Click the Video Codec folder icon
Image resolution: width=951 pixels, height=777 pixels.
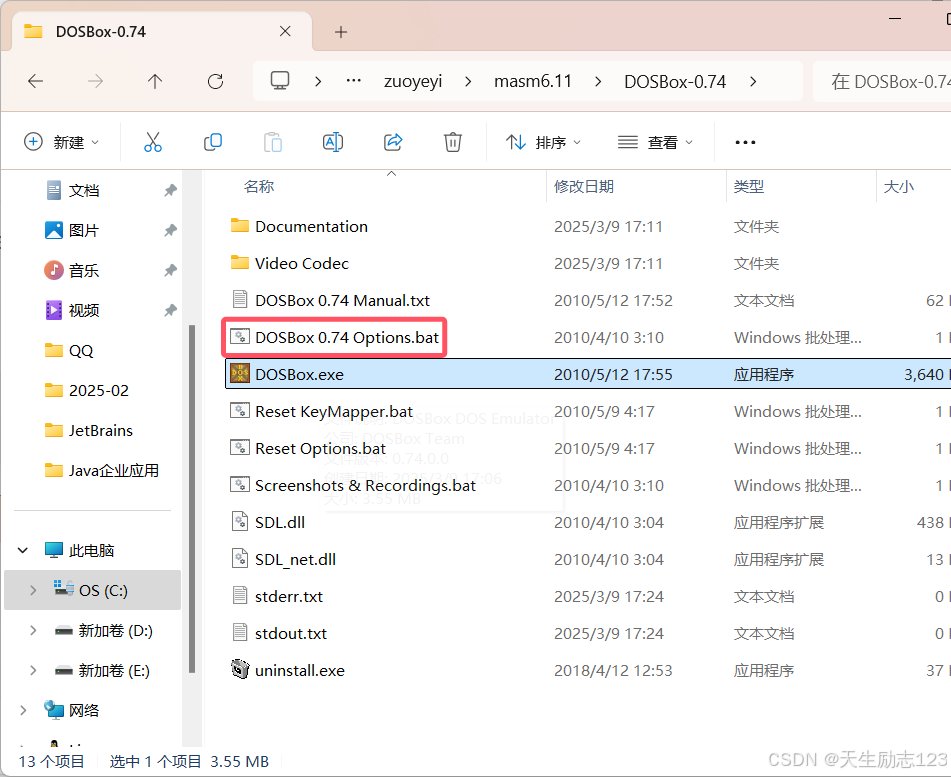point(240,263)
